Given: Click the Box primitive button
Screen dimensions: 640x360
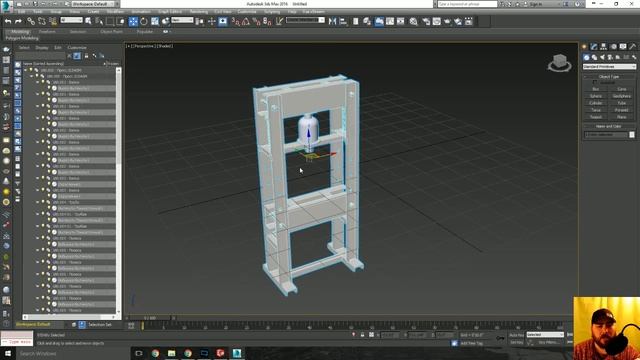Looking at the screenshot, I should pos(596,89).
